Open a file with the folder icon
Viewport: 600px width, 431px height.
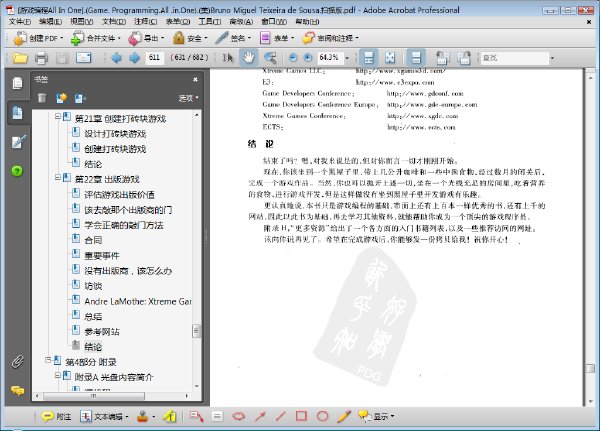click(x=20, y=58)
